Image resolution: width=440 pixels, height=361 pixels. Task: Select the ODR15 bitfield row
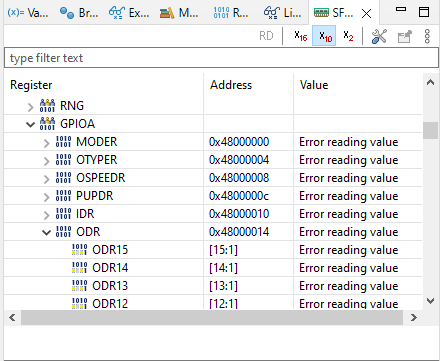(x=213, y=250)
